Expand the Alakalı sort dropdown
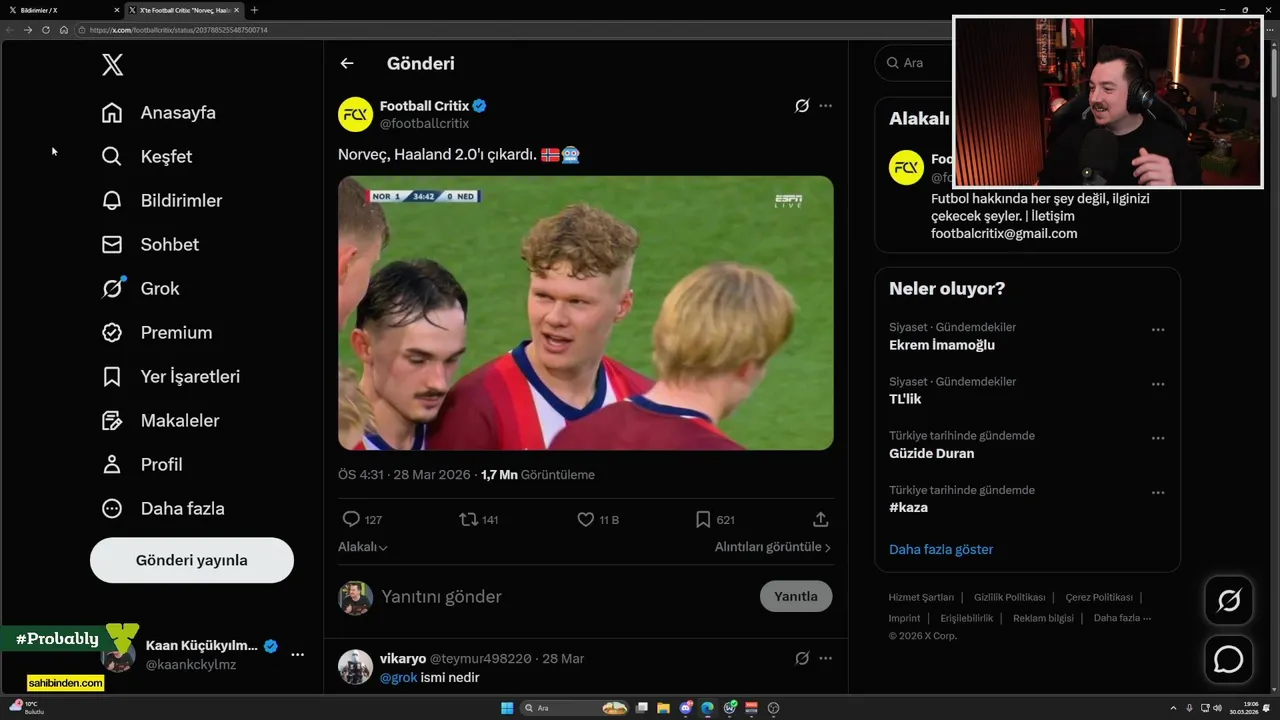1280x720 pixels. click(363, 547)
